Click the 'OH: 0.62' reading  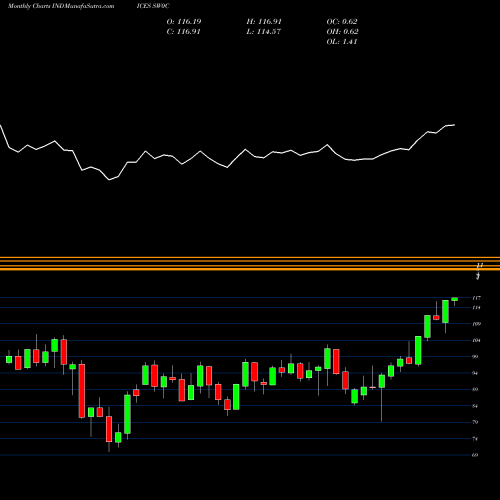(343, 32)
